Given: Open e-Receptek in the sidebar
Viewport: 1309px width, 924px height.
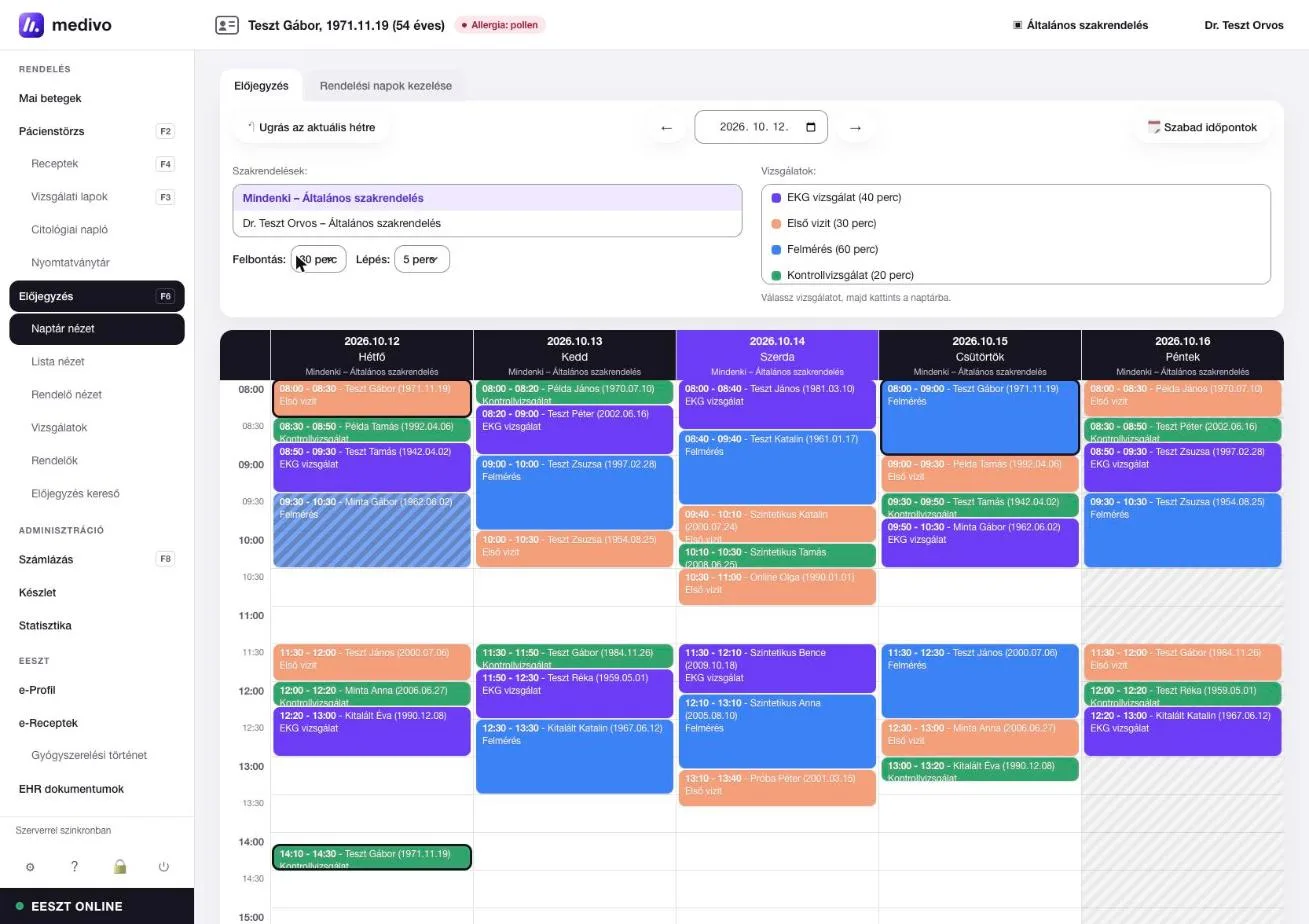Looking at the screenshot, I should coord(97,723).
